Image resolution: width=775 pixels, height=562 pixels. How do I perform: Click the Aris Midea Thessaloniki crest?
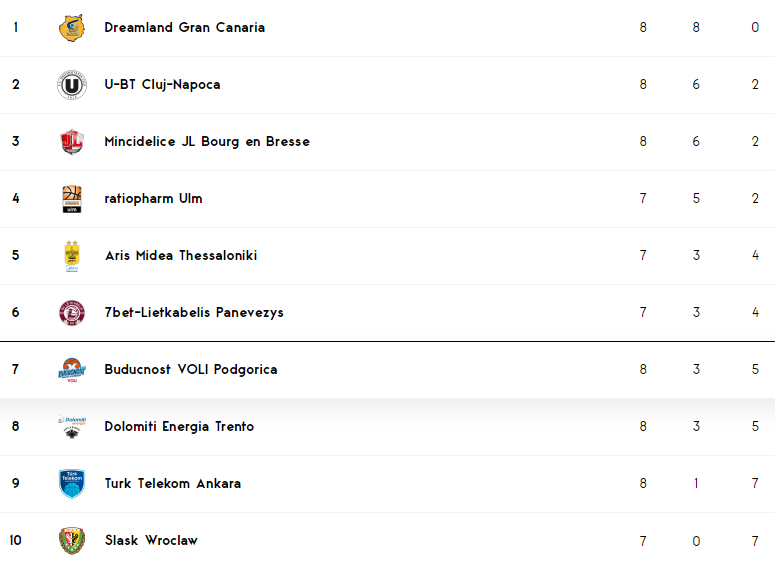pos(72,256)
